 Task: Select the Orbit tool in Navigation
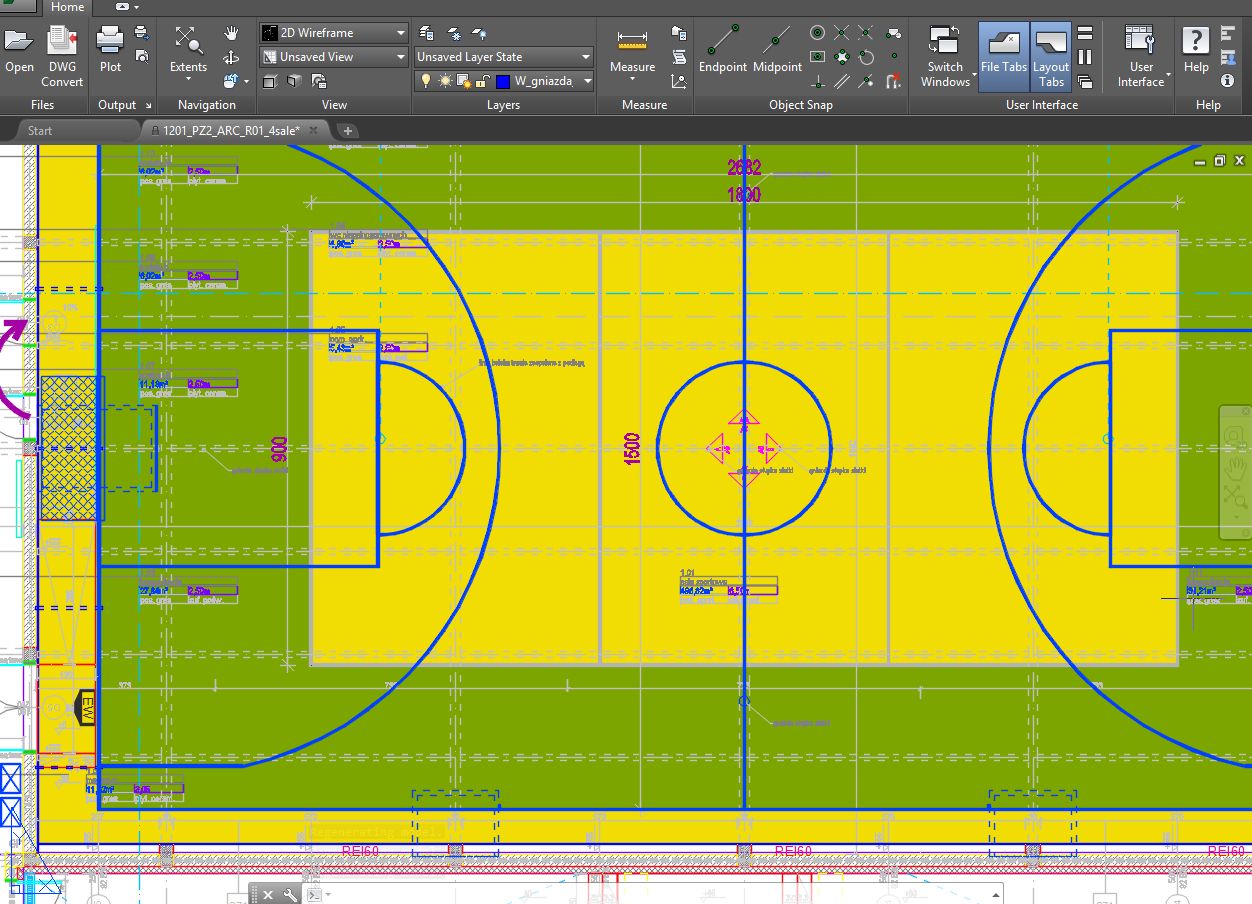231,58
